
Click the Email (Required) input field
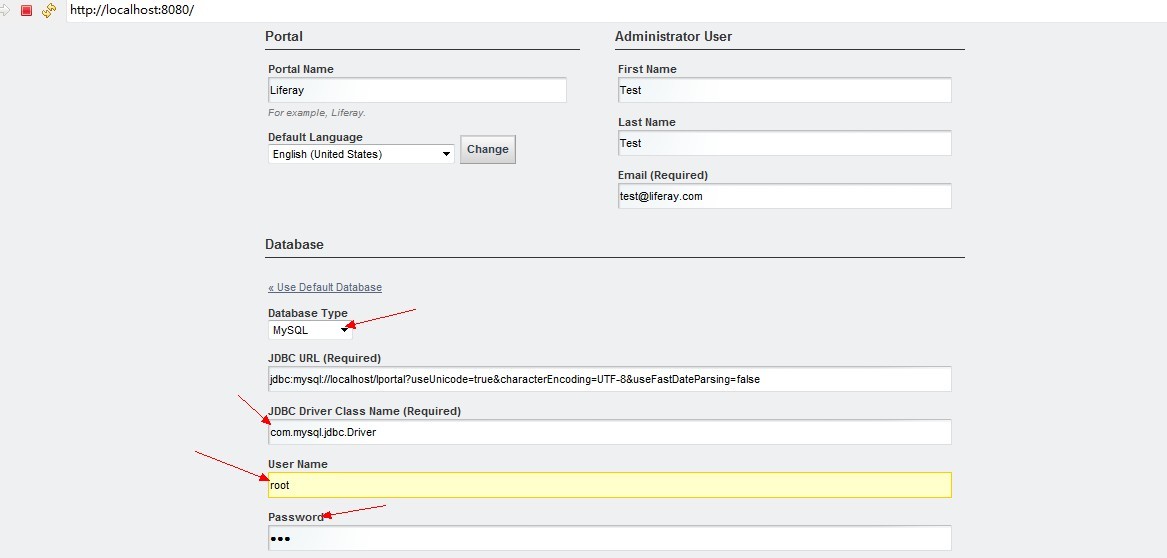[784, 196]
